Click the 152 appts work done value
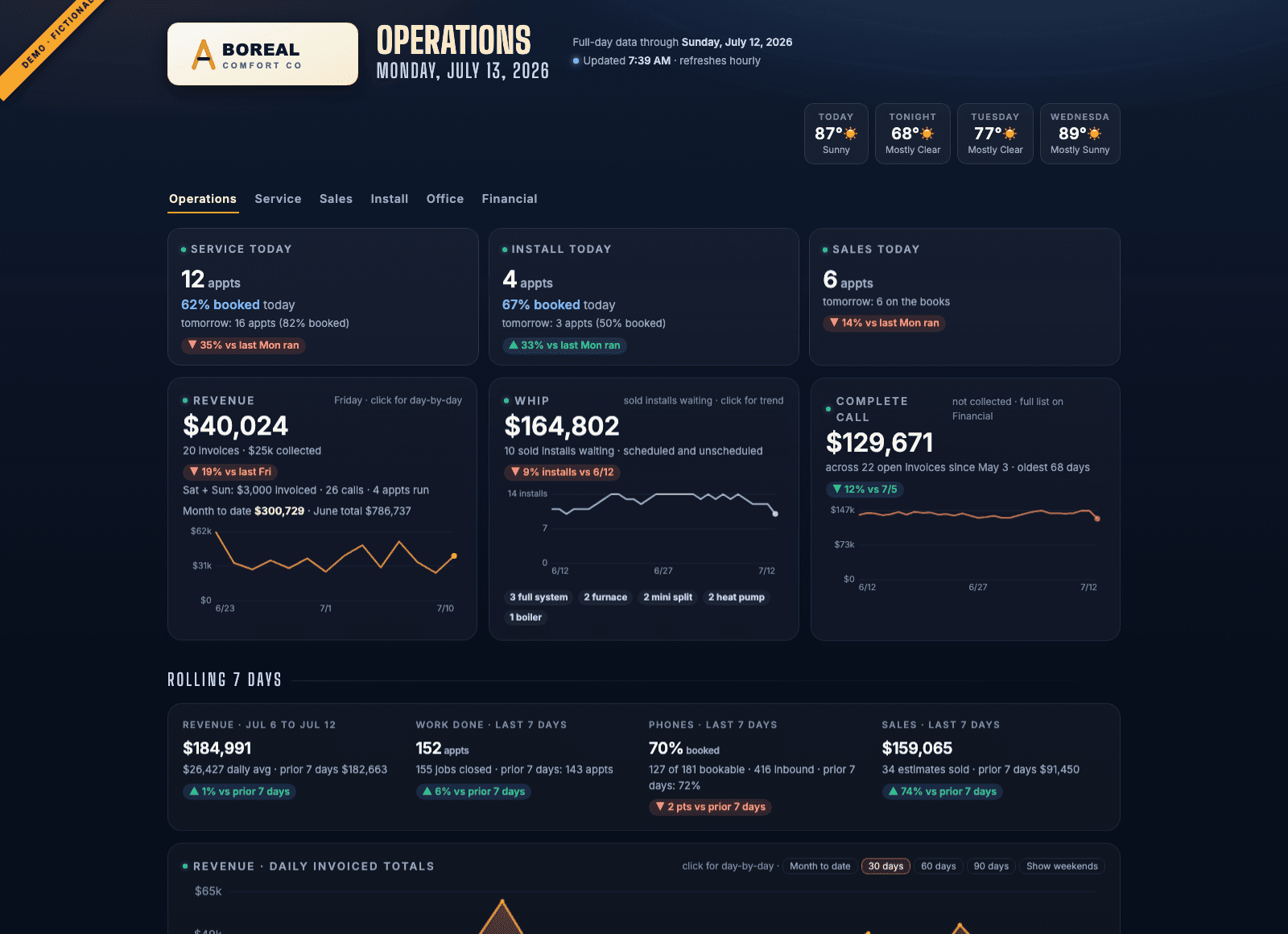 pyautogui.click(x=442, y=749)
